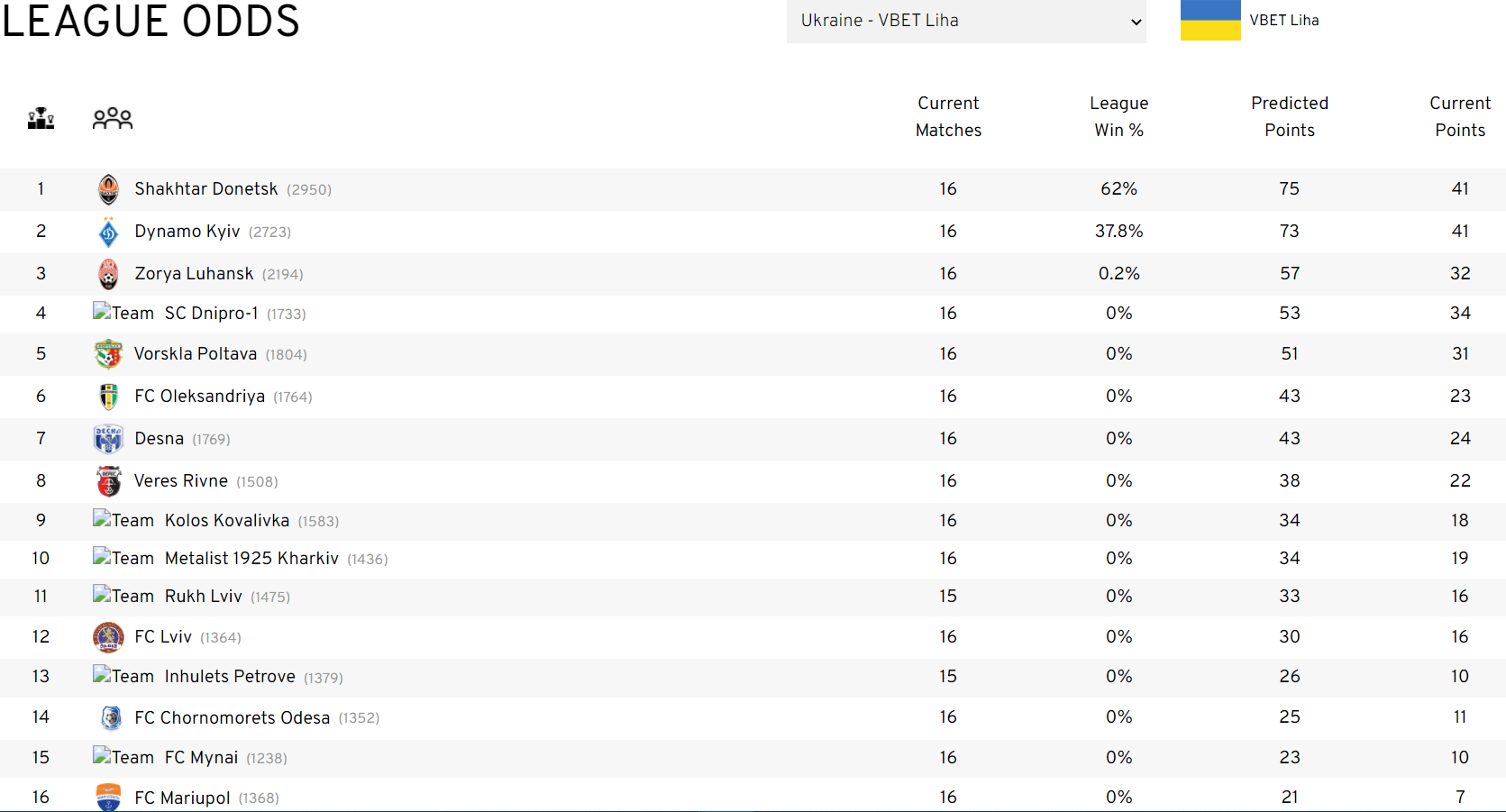Click the Ukraine flag image
The width and height of the screenshot is (1506, 812).
[1210, 20]
